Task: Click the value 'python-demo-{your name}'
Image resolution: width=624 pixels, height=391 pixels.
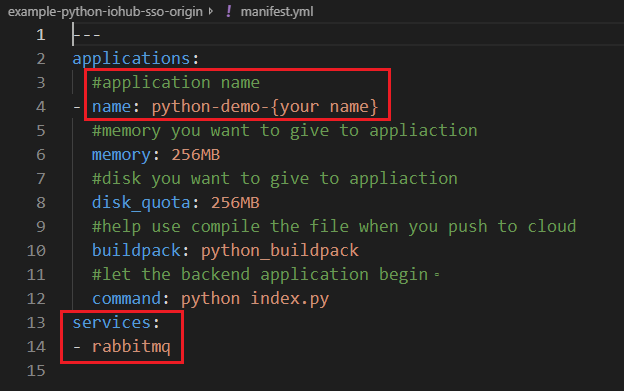Action: [x=265, y=107]
